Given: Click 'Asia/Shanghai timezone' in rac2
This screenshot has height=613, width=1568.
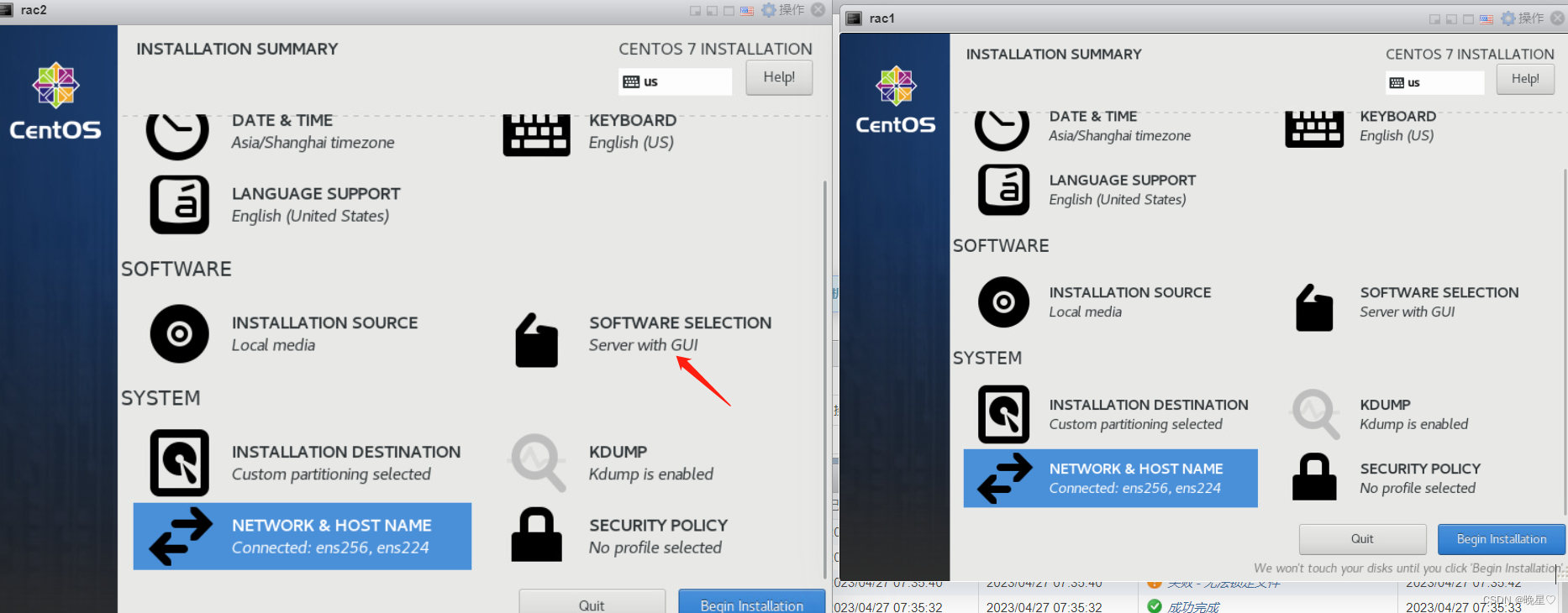Looking at the screenshot, I should tap(313, 143).
